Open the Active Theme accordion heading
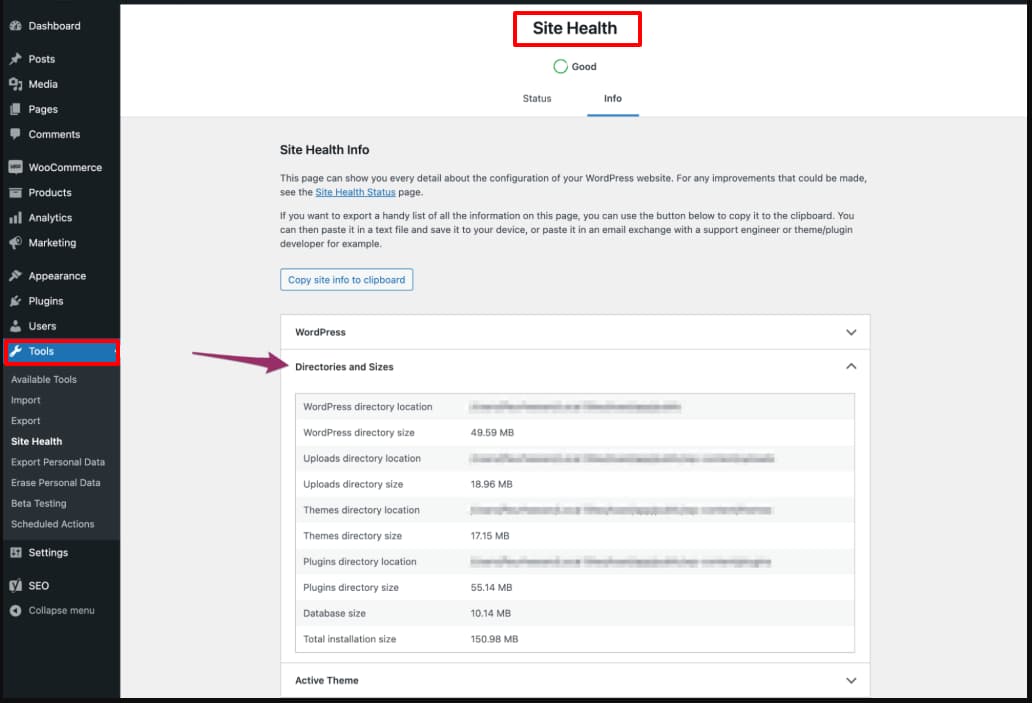1032x703 pixels. [327, 681]
